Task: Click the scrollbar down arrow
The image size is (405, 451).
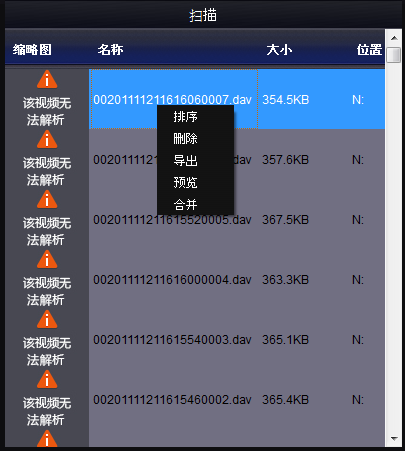Action: click(x=394, y=439)
